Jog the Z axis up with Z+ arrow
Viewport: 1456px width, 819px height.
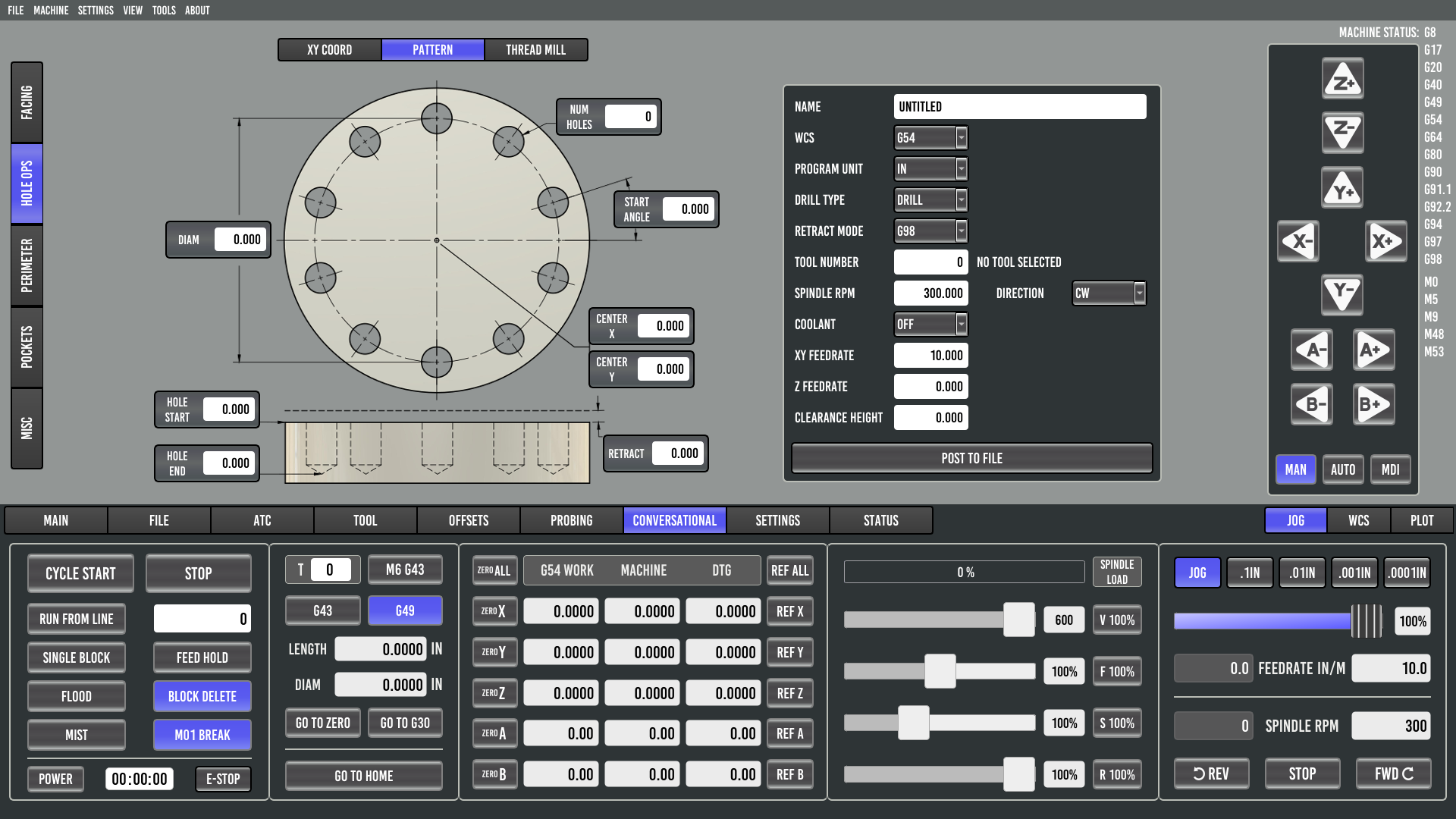click(x=1342, y=80)
